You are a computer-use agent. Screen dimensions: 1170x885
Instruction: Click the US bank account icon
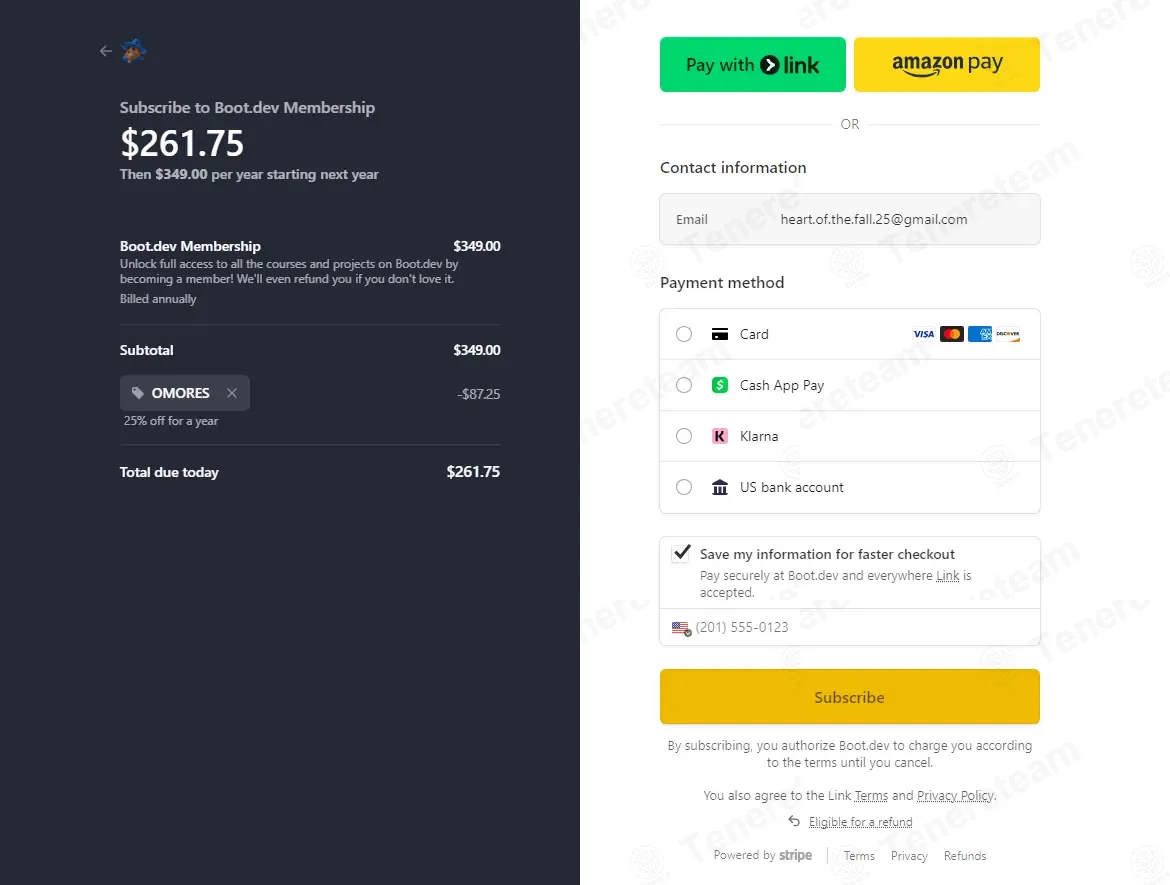pyautogui.click(x=719, y=487)
